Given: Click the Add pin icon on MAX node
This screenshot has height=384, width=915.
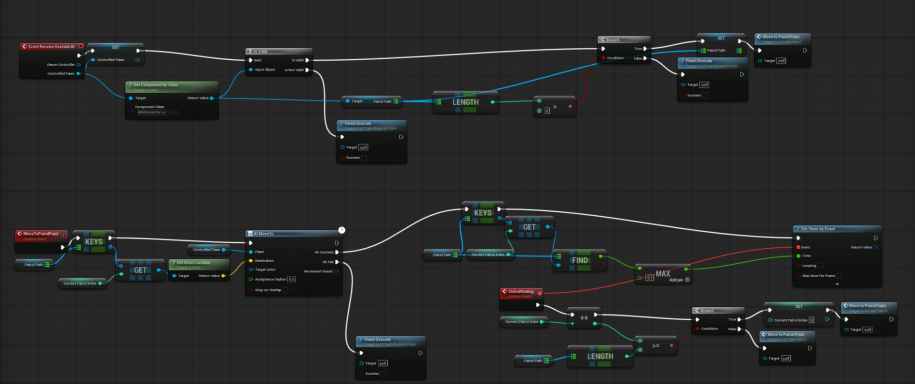Looking at the screenshot, I should pos(687,280).
